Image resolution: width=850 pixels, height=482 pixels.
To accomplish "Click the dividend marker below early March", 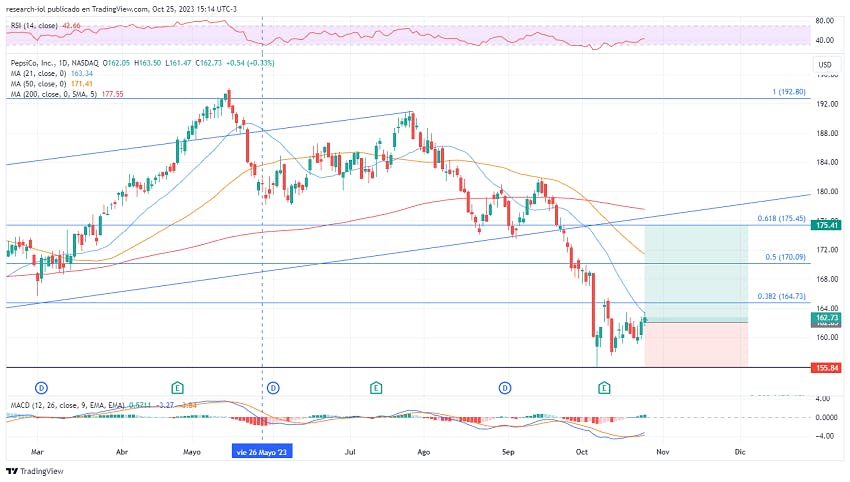I will point(41,388).
